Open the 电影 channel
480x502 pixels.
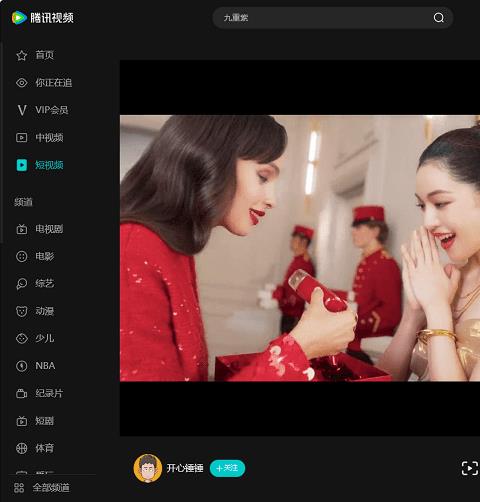(x=45, y=256)
